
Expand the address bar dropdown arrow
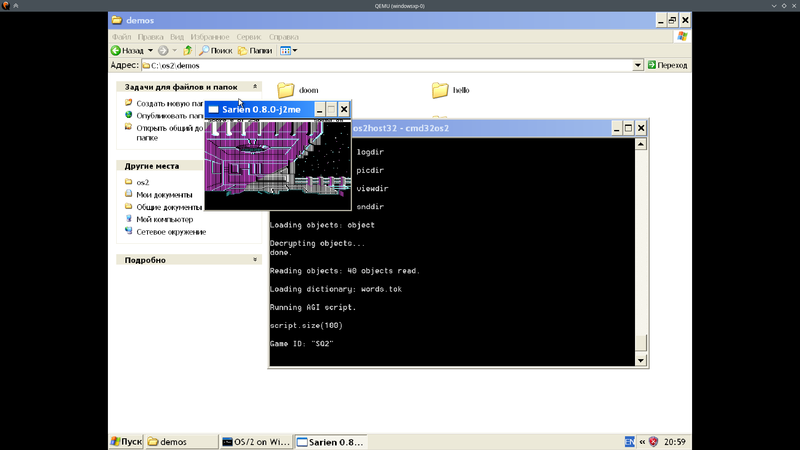click(637, 65)
